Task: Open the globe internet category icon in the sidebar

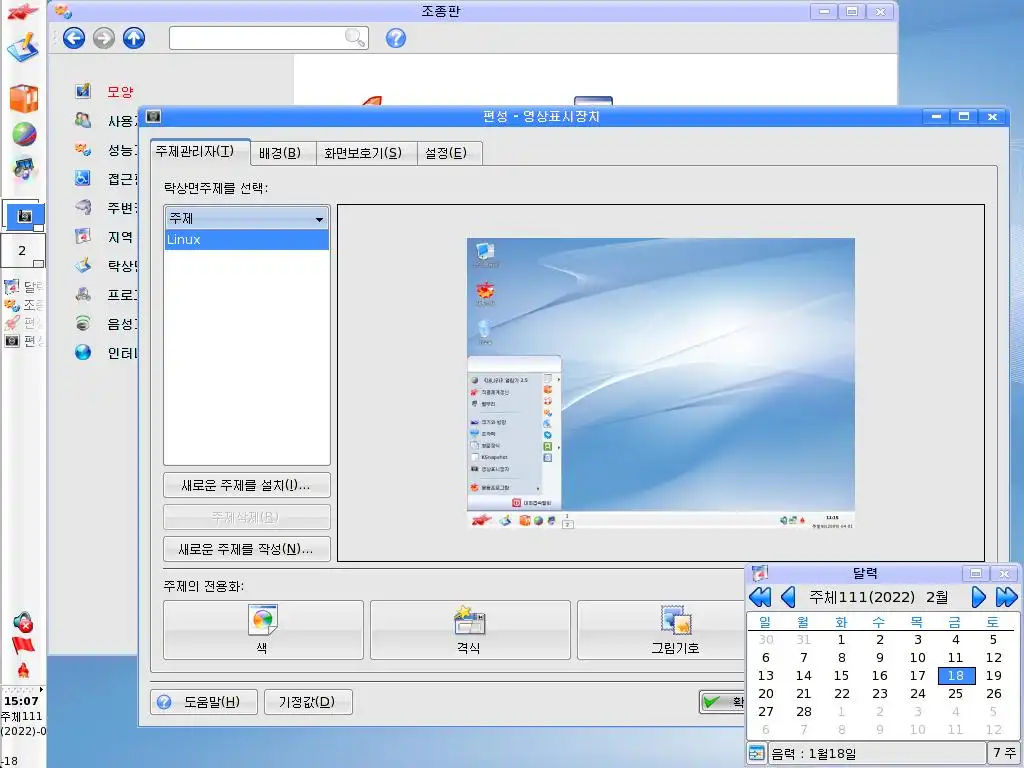Action: (x=83, y=352)
